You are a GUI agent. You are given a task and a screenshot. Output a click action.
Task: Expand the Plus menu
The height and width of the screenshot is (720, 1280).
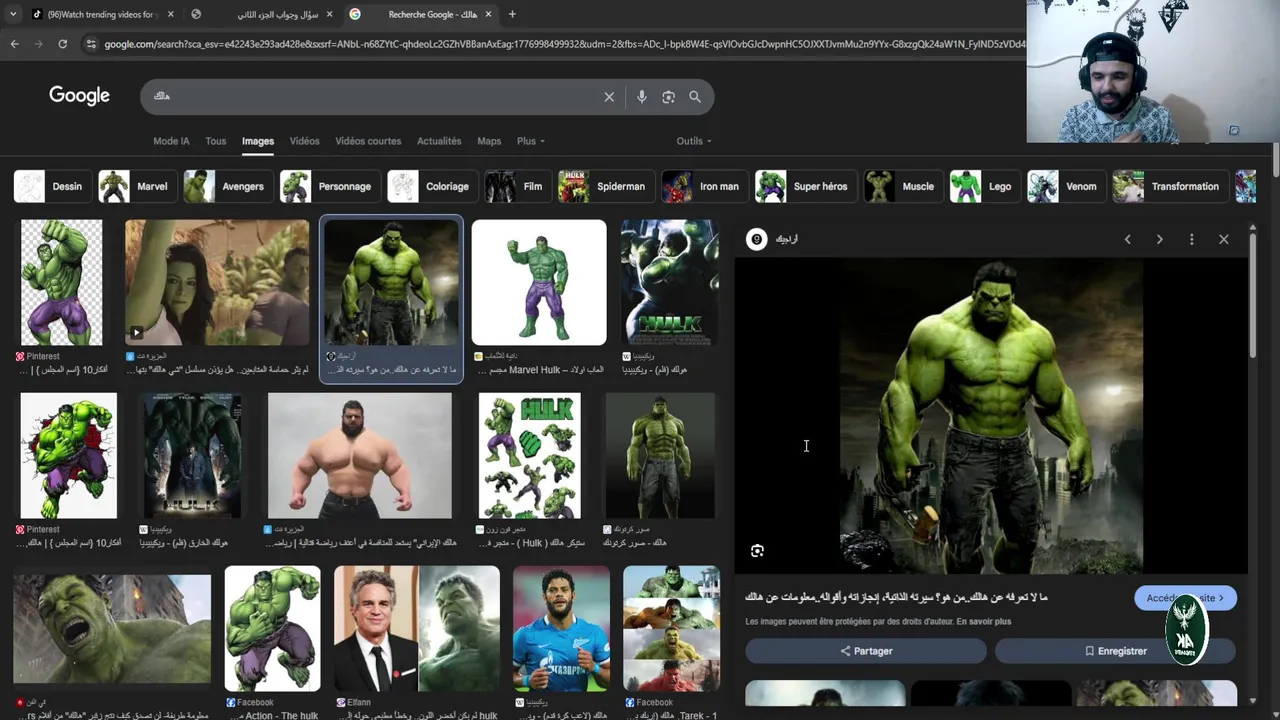coord(531,141)
